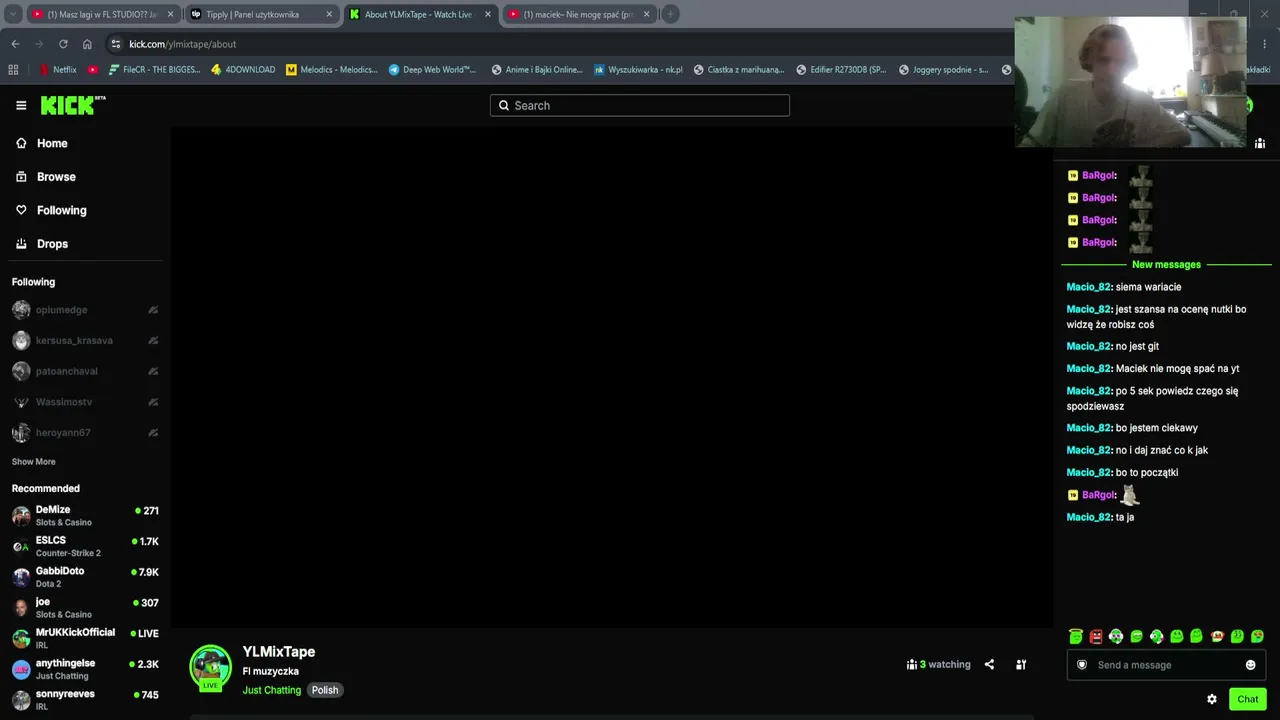
Task: Open the Edifier R2730DB bookmark
Action: pyautogui.click(x=841, y=70)
